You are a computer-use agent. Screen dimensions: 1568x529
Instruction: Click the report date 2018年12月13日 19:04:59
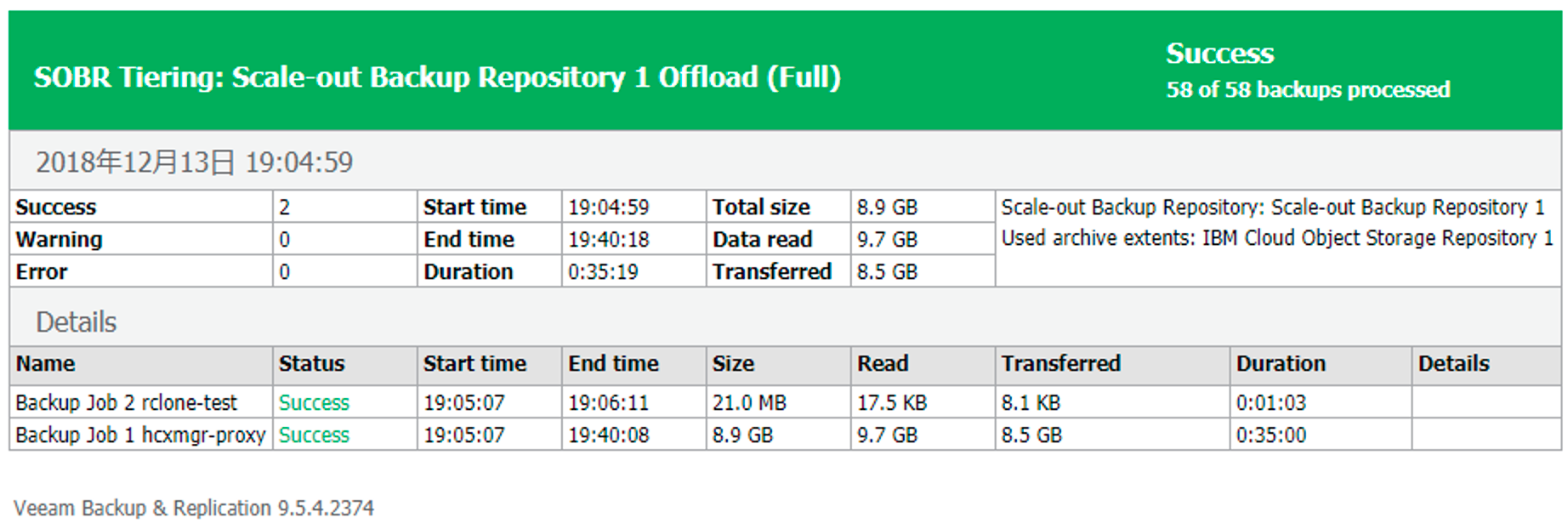pos(194,162)
